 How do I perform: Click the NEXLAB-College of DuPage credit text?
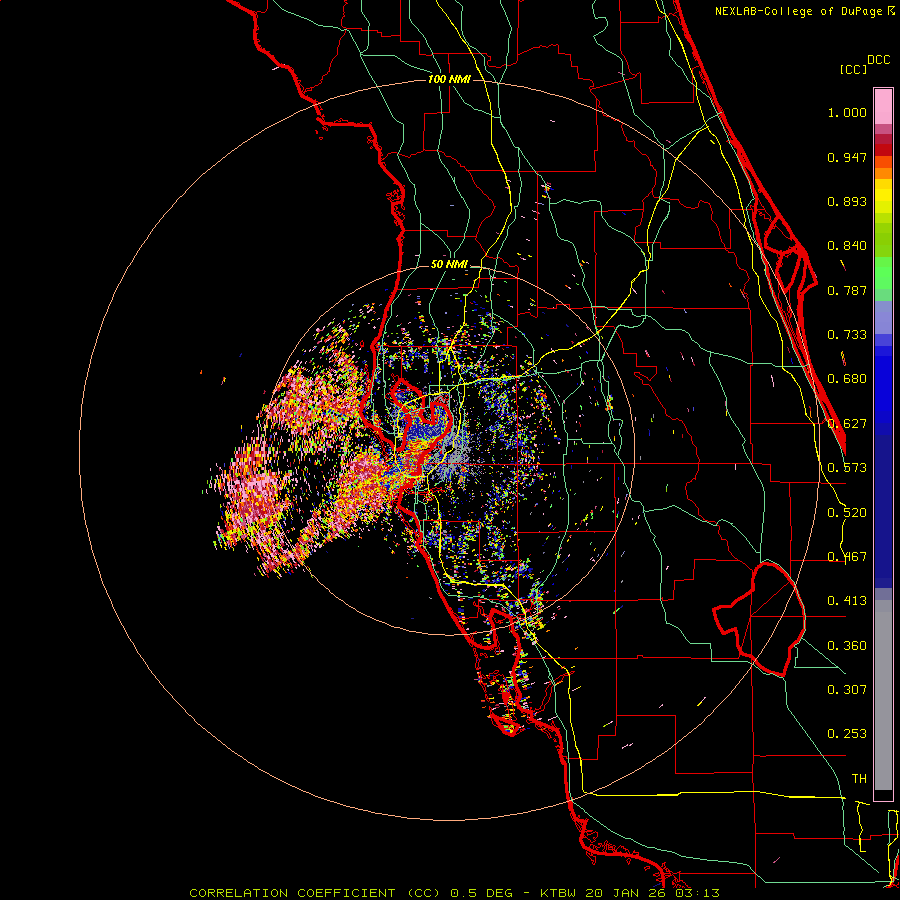pos(799,11)
